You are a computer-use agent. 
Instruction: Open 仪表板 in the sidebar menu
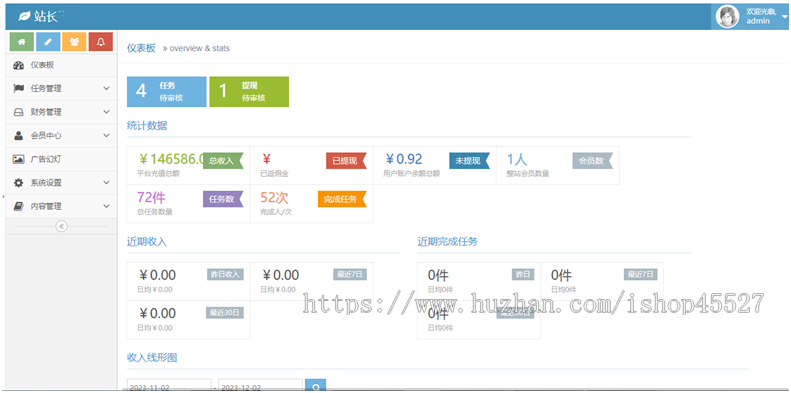[x=61, y=65]
